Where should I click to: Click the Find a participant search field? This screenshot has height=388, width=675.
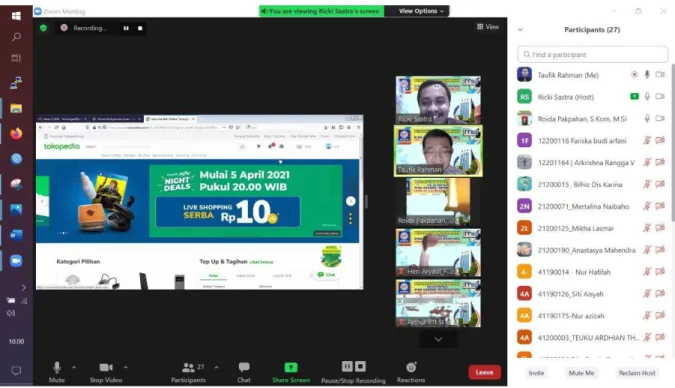(593, 55)
